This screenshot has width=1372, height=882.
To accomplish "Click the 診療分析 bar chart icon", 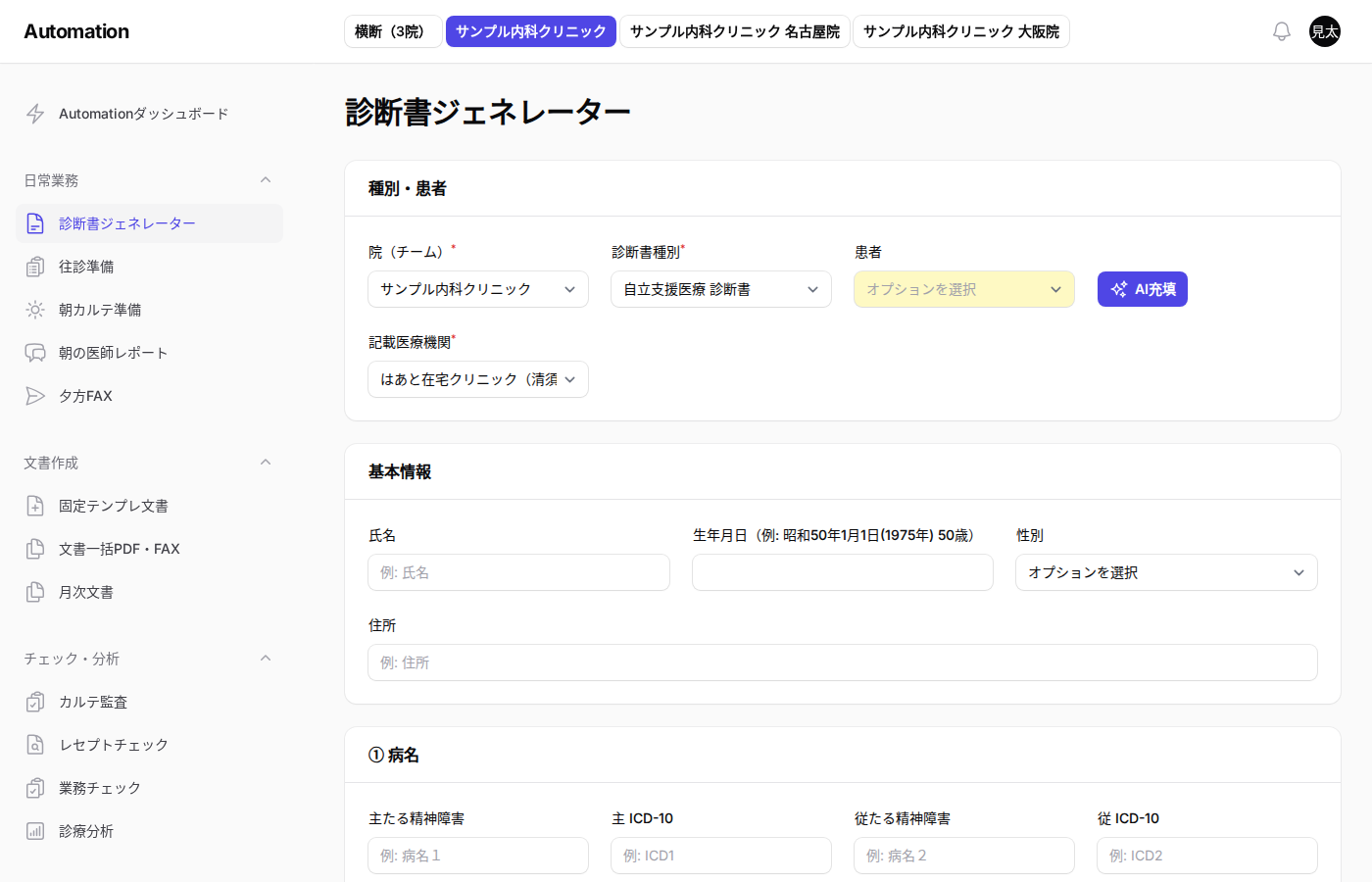I will coord(35,831).
